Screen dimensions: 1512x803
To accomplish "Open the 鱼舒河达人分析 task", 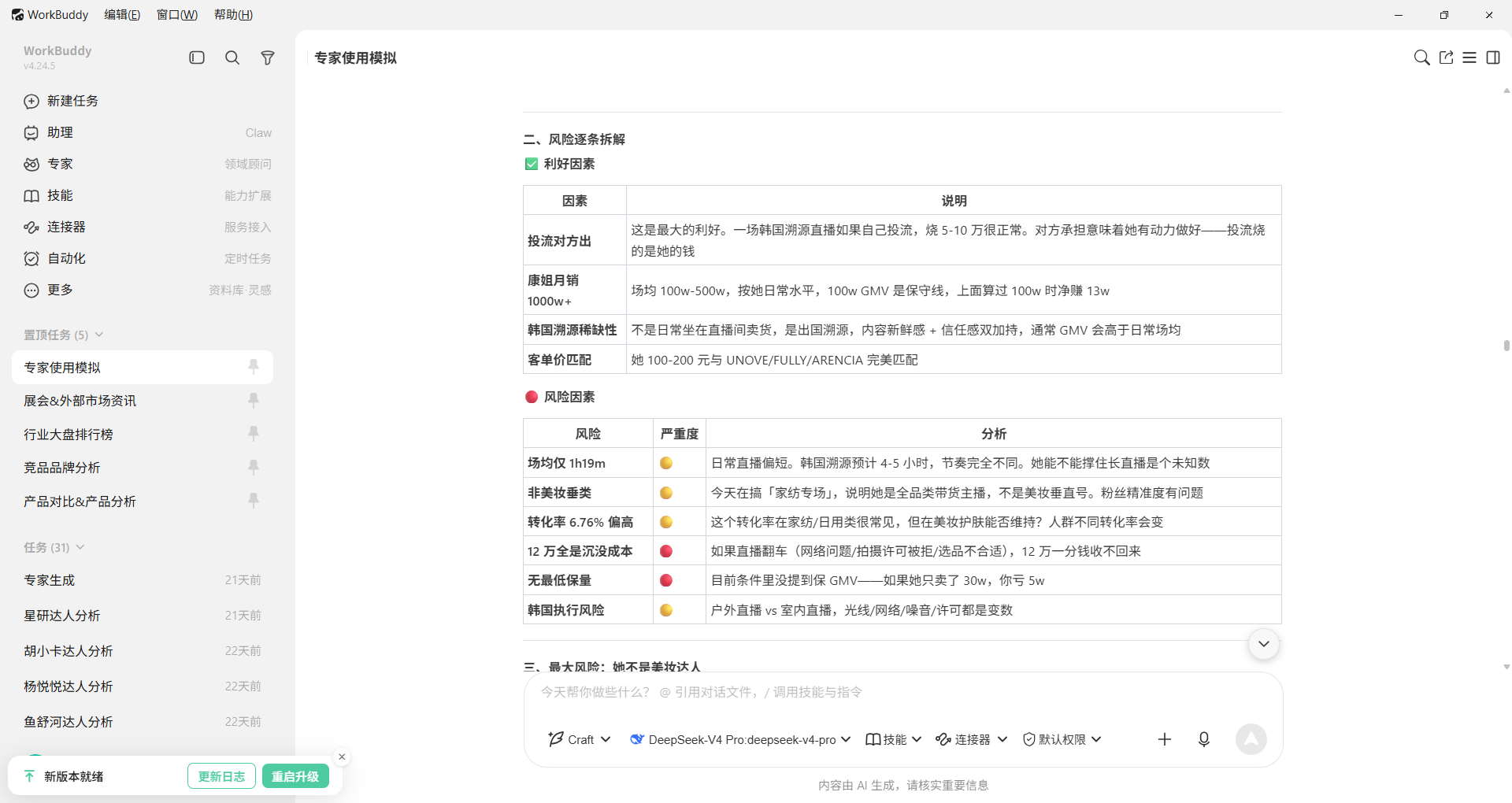I will 143,722.
